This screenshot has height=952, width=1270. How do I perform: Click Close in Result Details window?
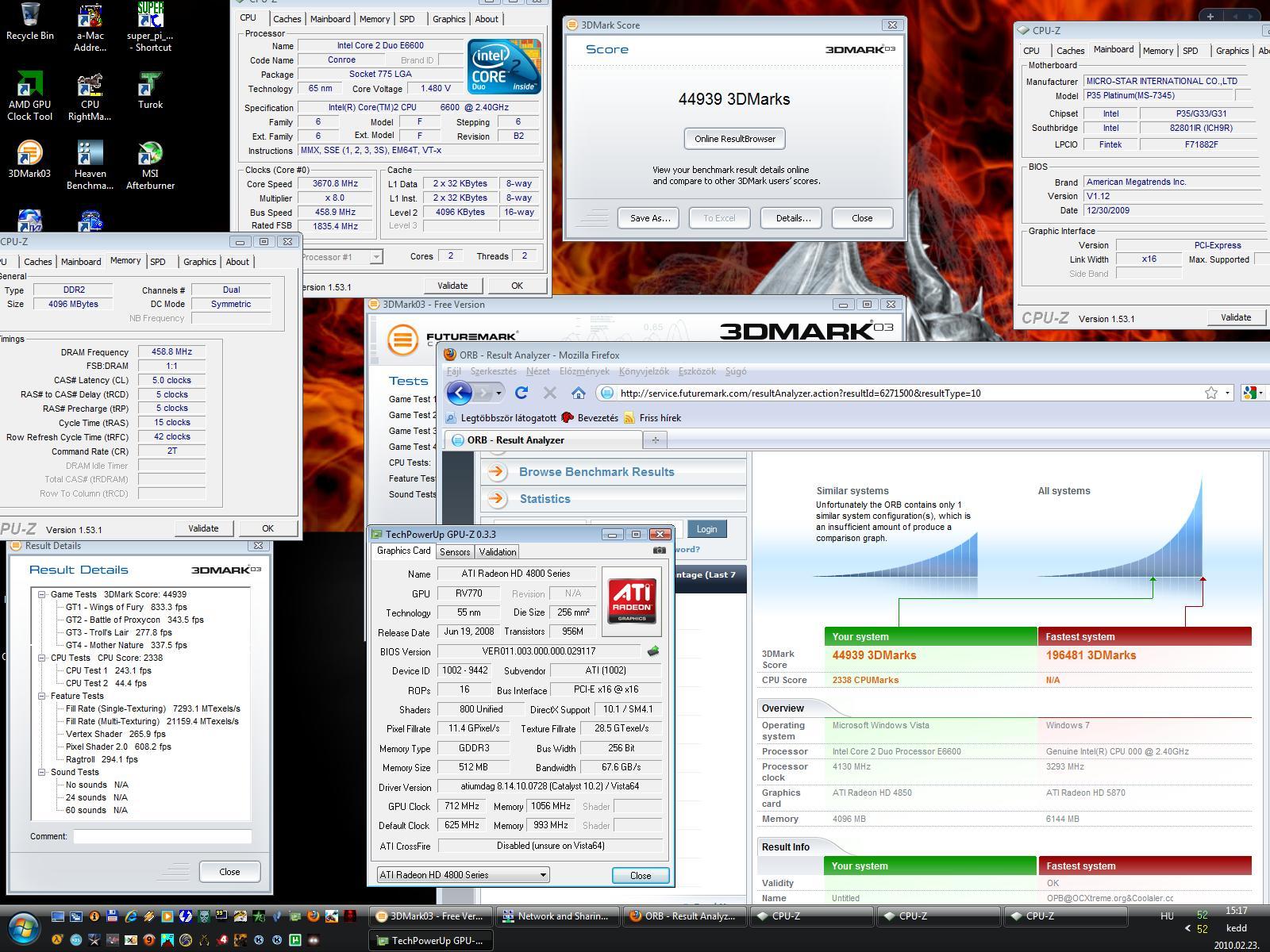229,872
